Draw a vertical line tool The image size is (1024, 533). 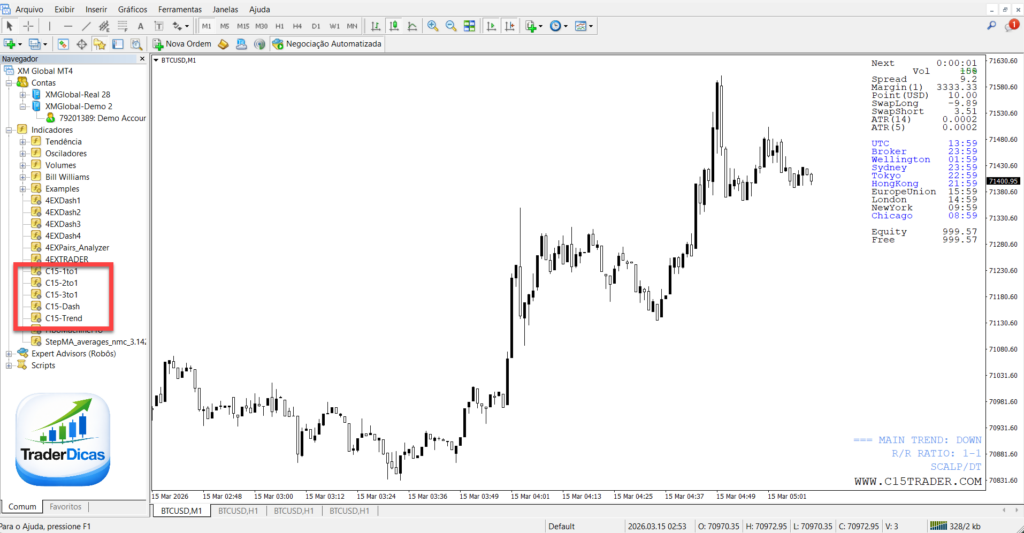[x=49, y=25]
